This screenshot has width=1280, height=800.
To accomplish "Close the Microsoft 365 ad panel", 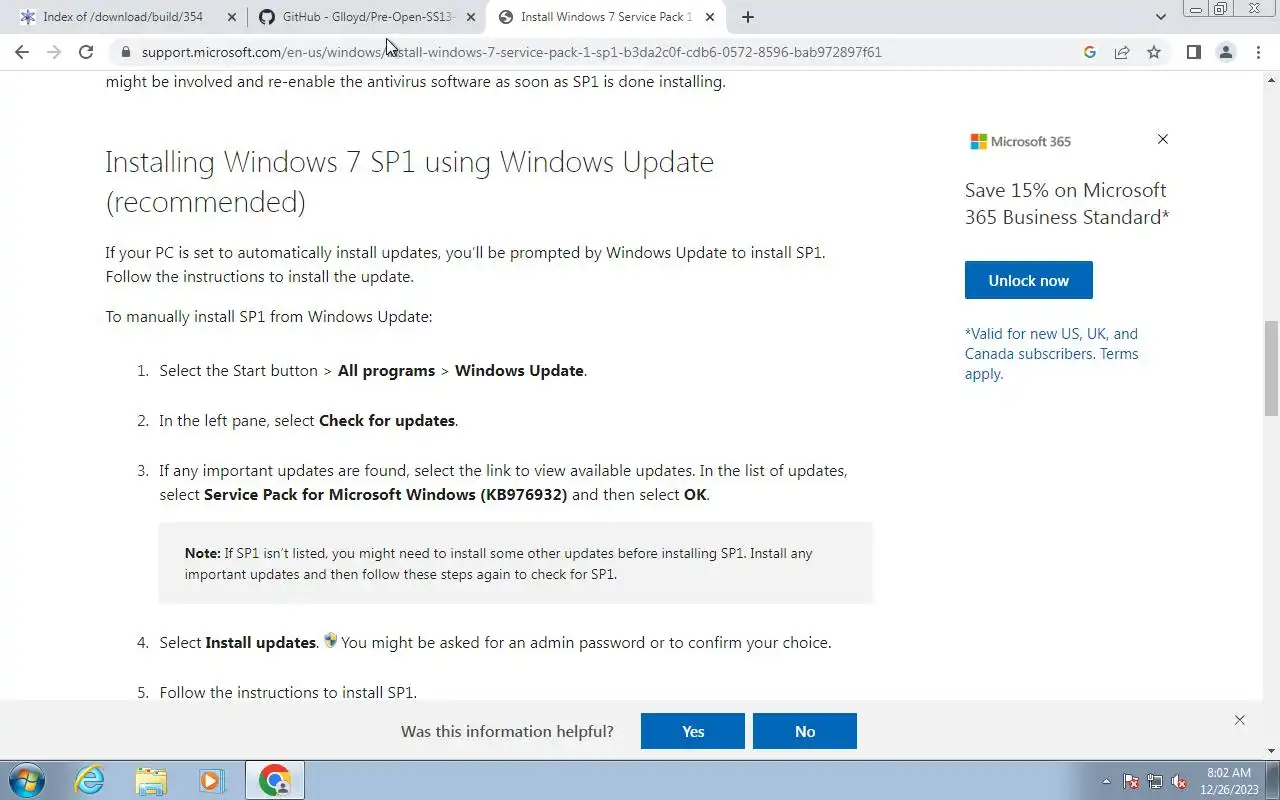I will point(1162,139).
